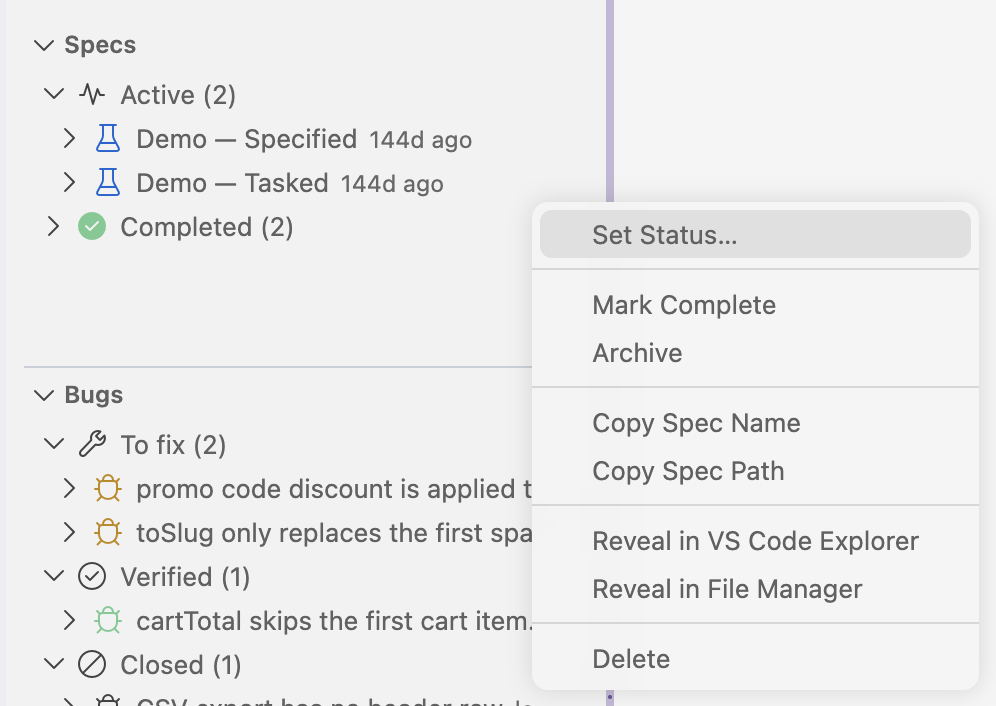996x706 pixels.
Task: Click the 'Active (2)' group label
Action: click(178, 95)
